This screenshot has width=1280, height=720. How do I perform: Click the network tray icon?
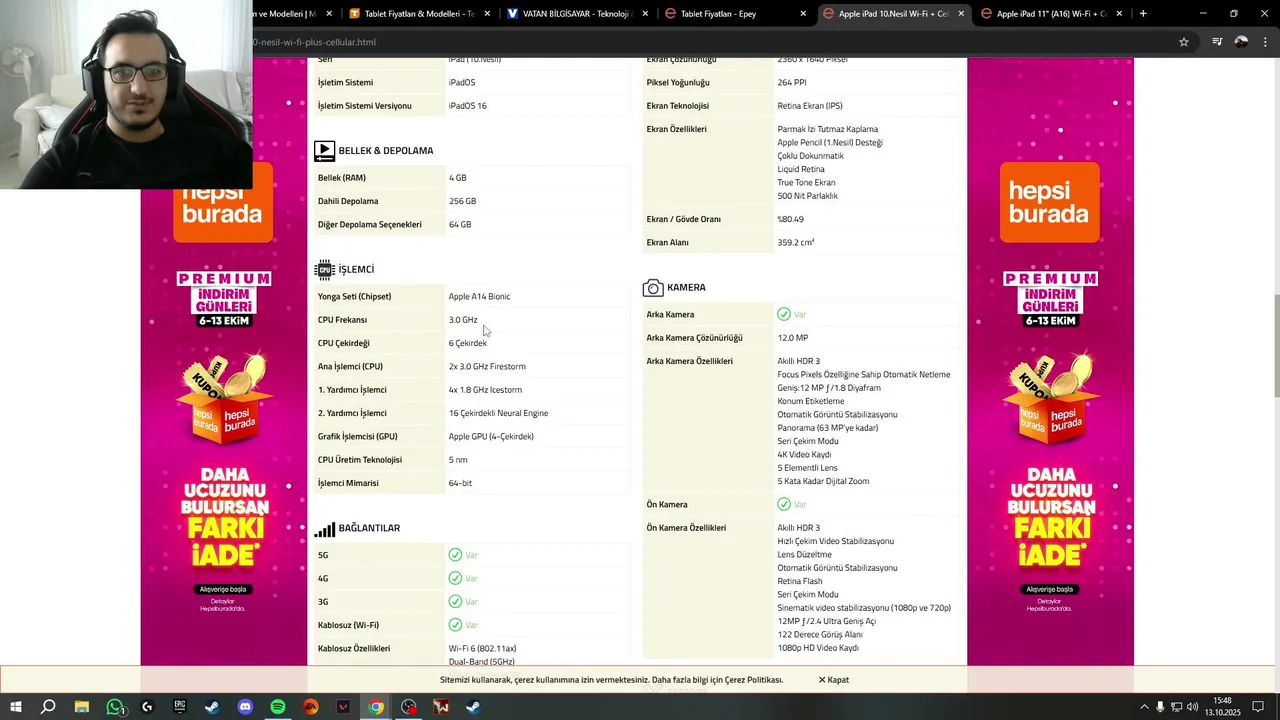point(1177,707)
